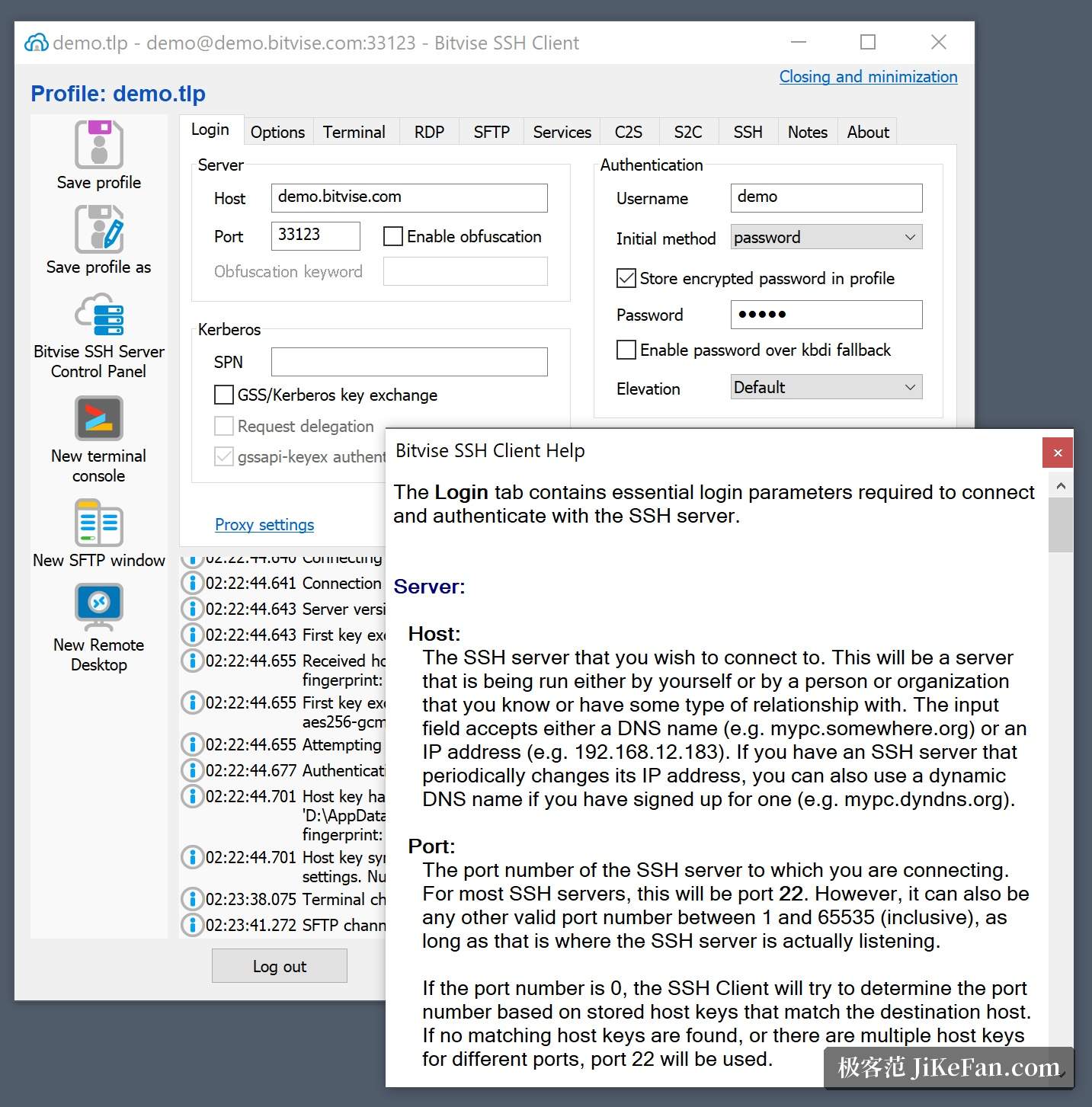Open the C2S tab

629,132
